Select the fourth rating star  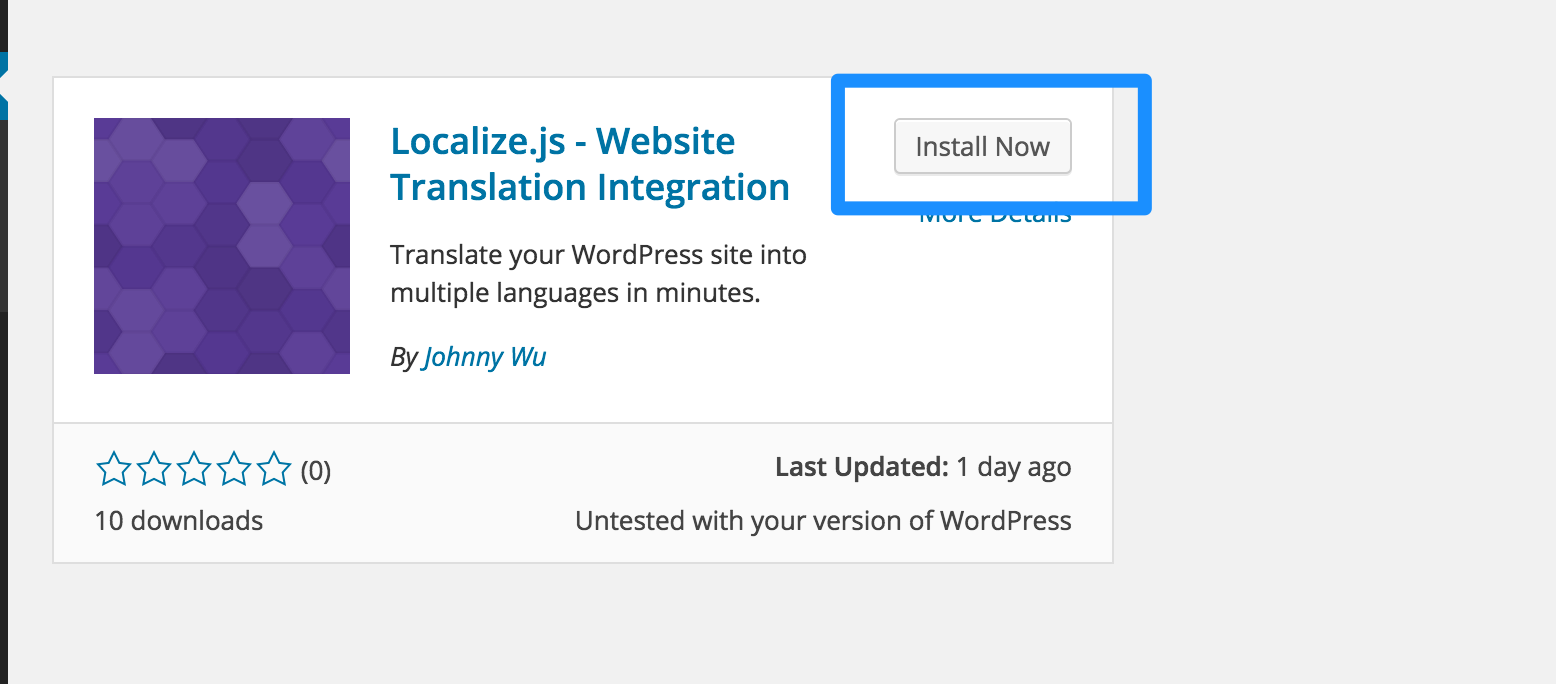tap(233, 468)
